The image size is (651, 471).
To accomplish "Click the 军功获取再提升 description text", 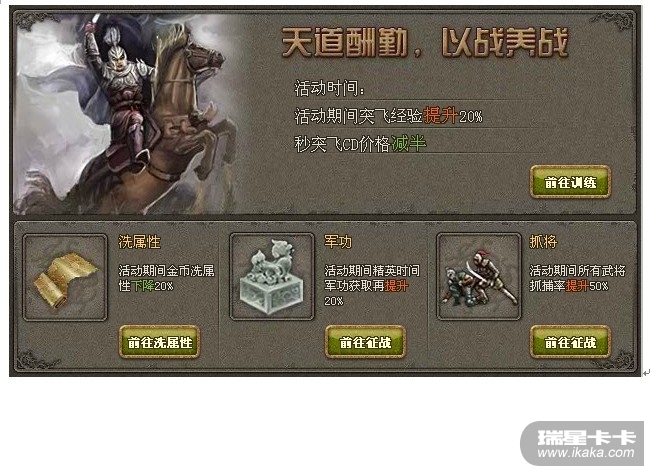I will click(x=366, y=286).
